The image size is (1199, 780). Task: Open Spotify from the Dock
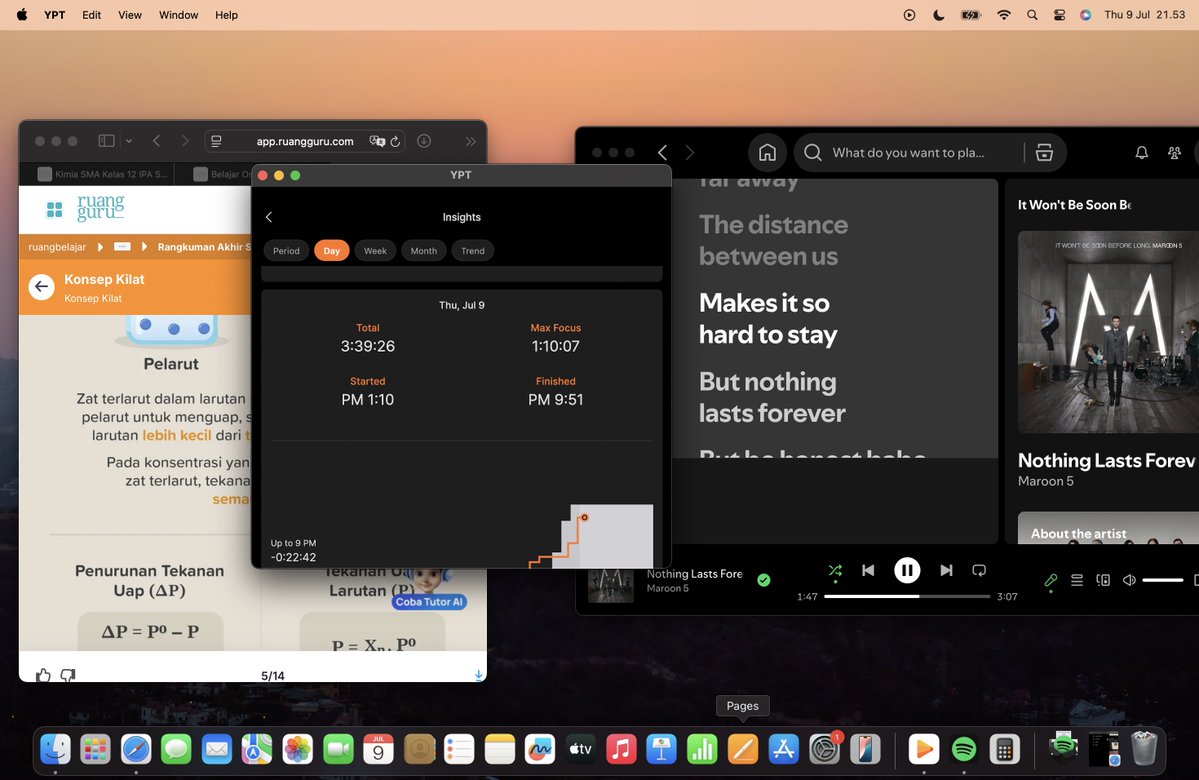[x=964, y=749]
